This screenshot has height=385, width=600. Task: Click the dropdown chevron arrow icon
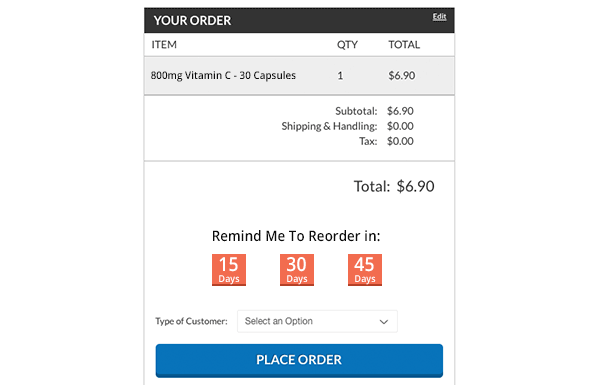pos(384,322)
